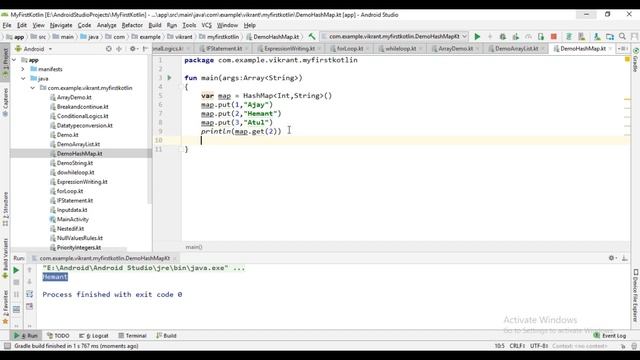This screenshot has height=360, width=640.
Task: Open the Build menu
Action: coord(155,25)
